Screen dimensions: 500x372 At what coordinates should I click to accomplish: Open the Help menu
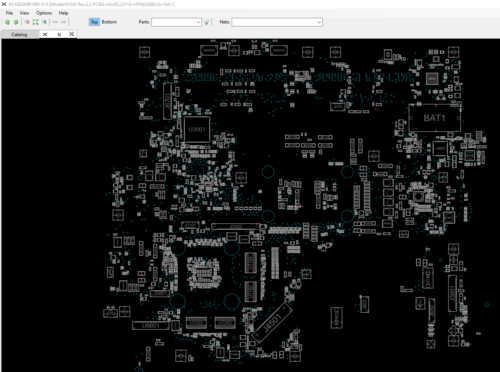(x=63, y=13)
